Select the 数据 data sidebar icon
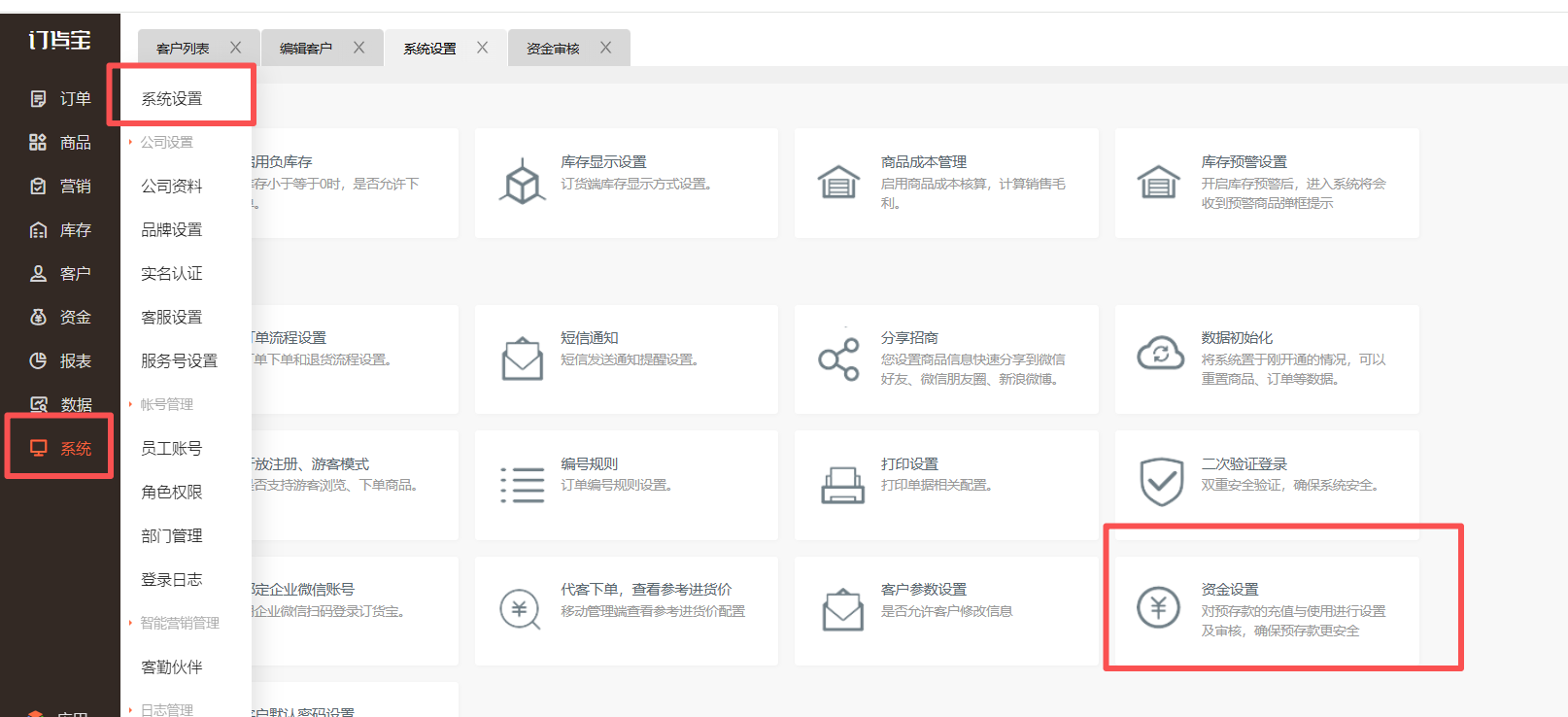This screenshot has width=1568, height=717. pyautogui.click(x=38, y=405)
